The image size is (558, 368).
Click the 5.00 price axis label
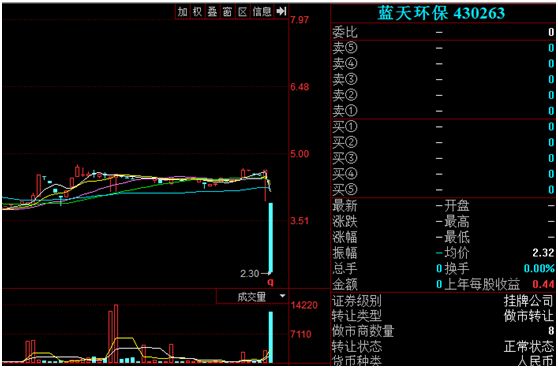tap(300, 154)
